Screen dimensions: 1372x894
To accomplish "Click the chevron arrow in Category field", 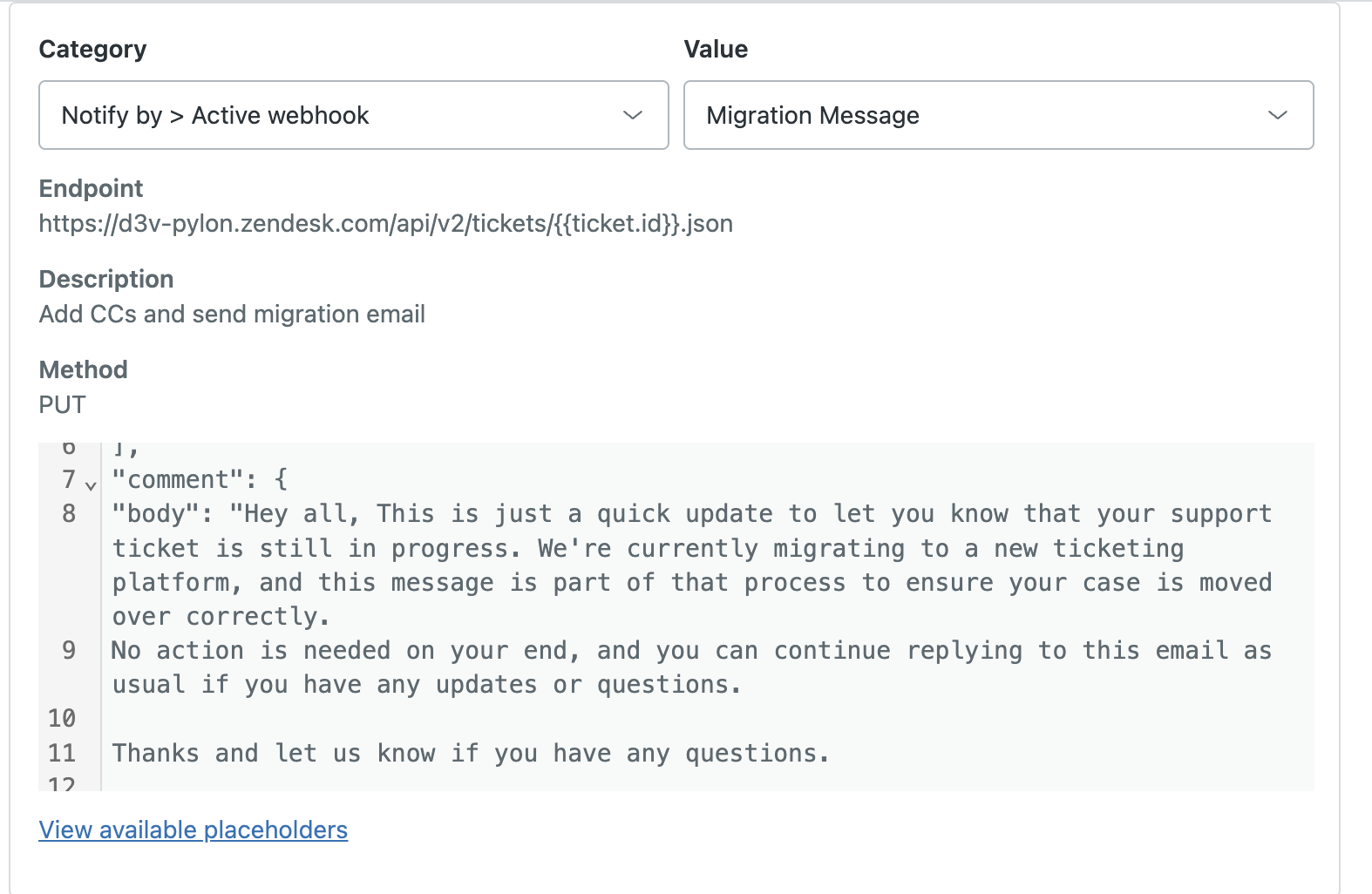I will pyautogui.click(x=633, y=115).
